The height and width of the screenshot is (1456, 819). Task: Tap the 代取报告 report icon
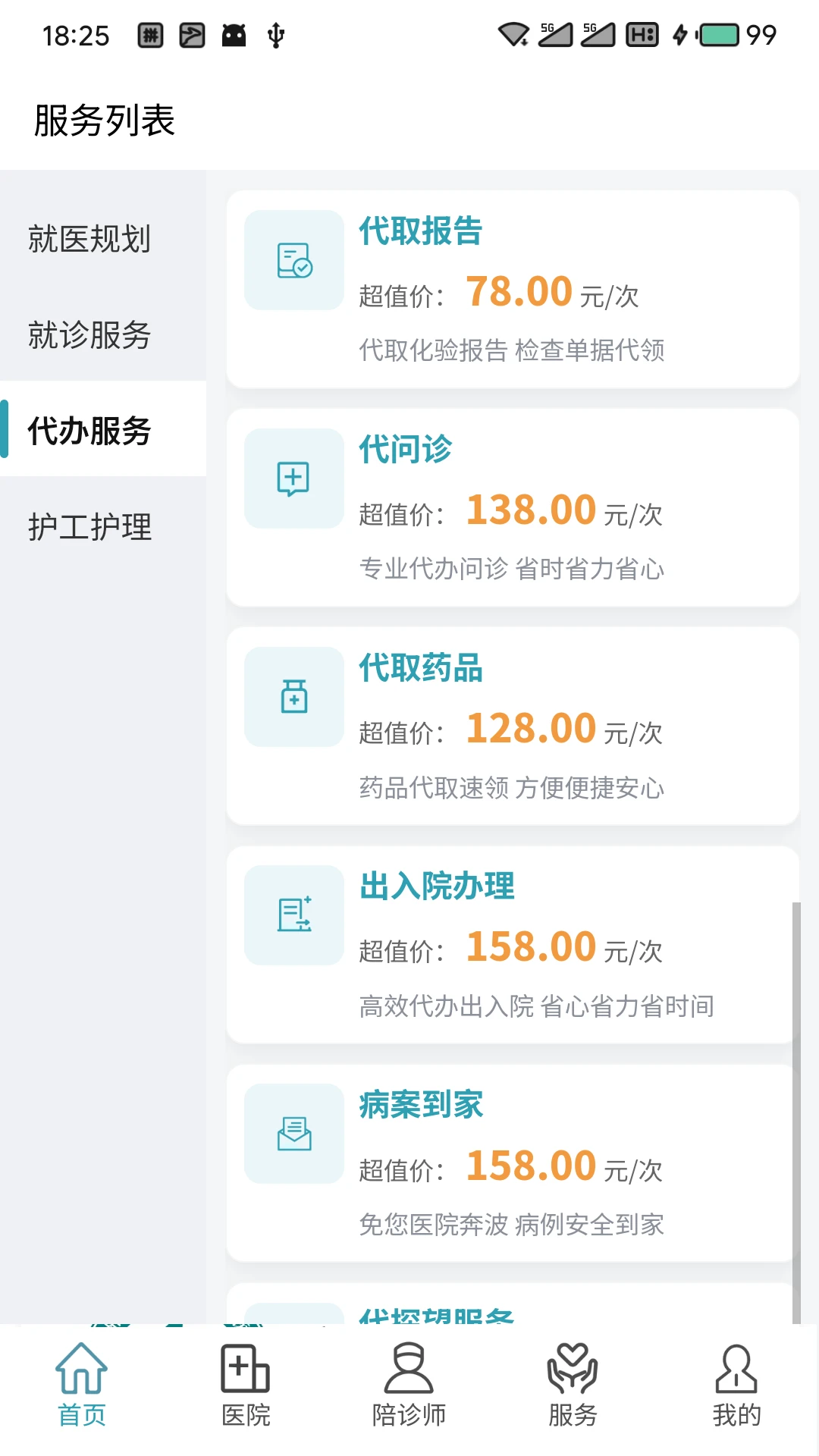coord(294,260)
